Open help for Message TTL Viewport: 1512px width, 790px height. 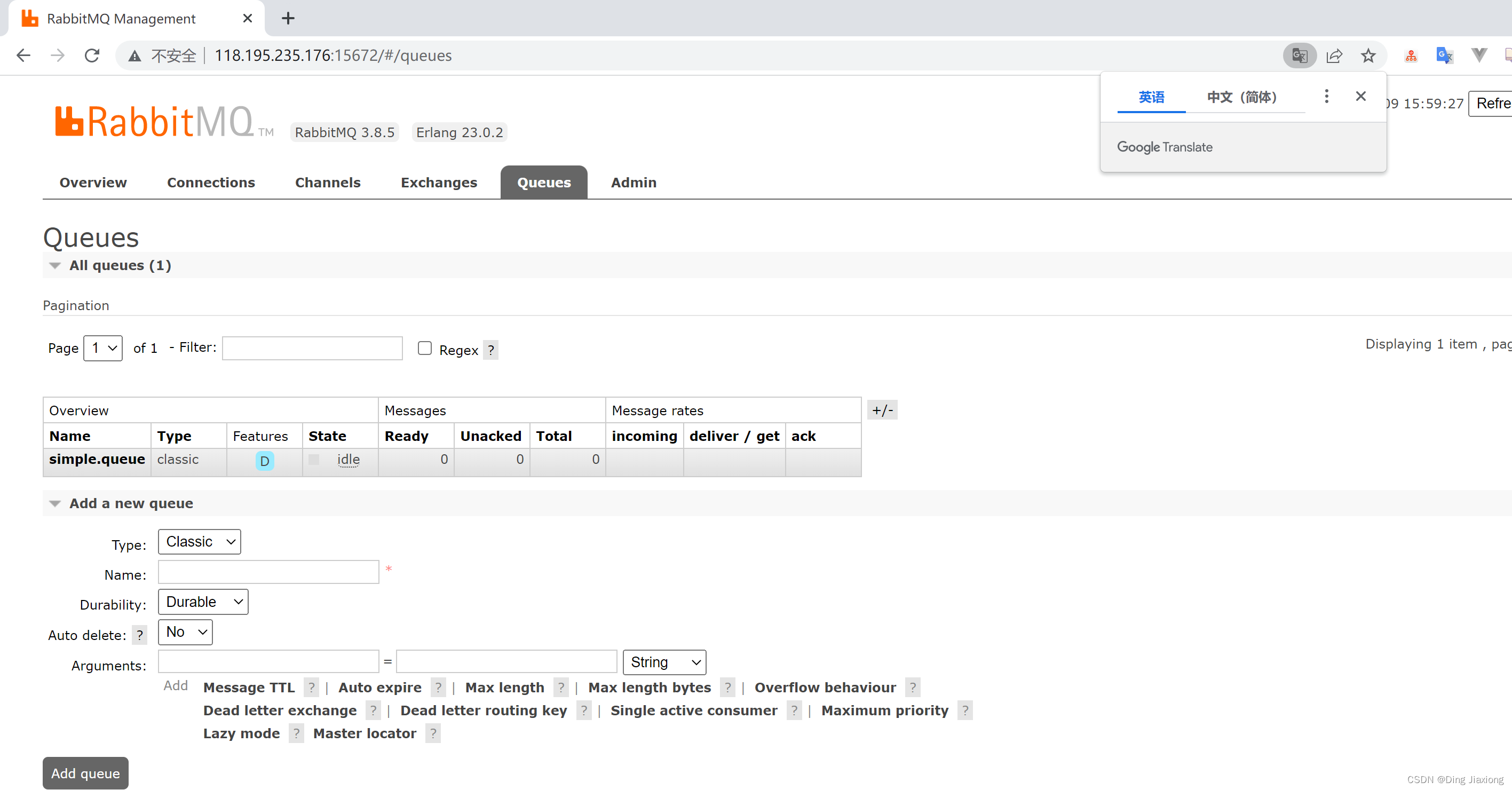pos(312,688)
